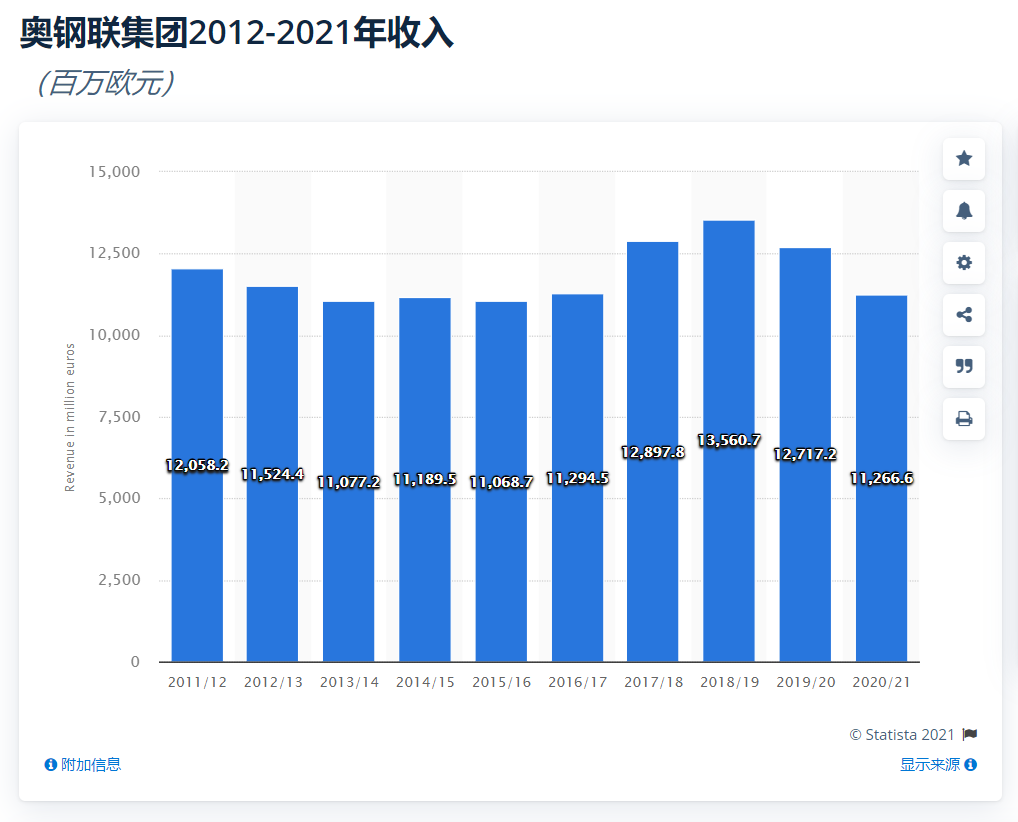Click the x-axis label 2020/21
Viewport: 1018px width, 822px height.
882,682
